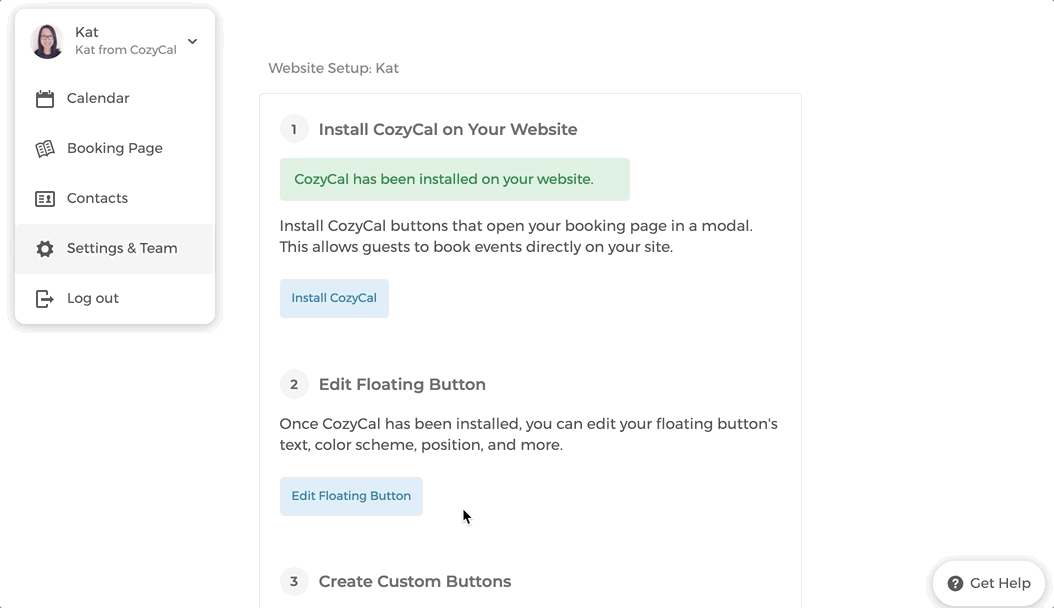
Task: Click the Settings gear icon
Action: (x=45, y=249)
